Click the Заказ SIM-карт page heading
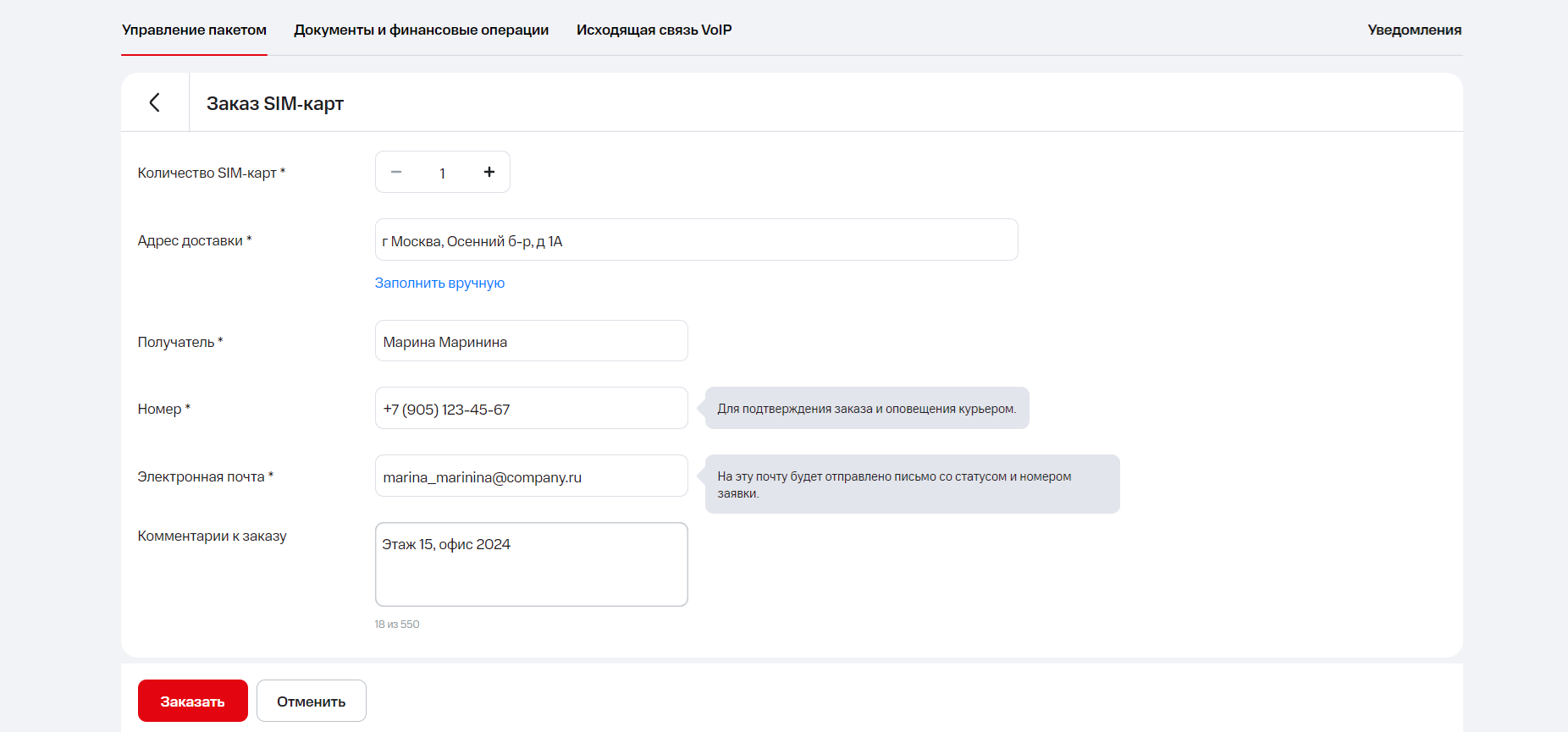The height and width of the screenshot is (732, 1568). 275,103
